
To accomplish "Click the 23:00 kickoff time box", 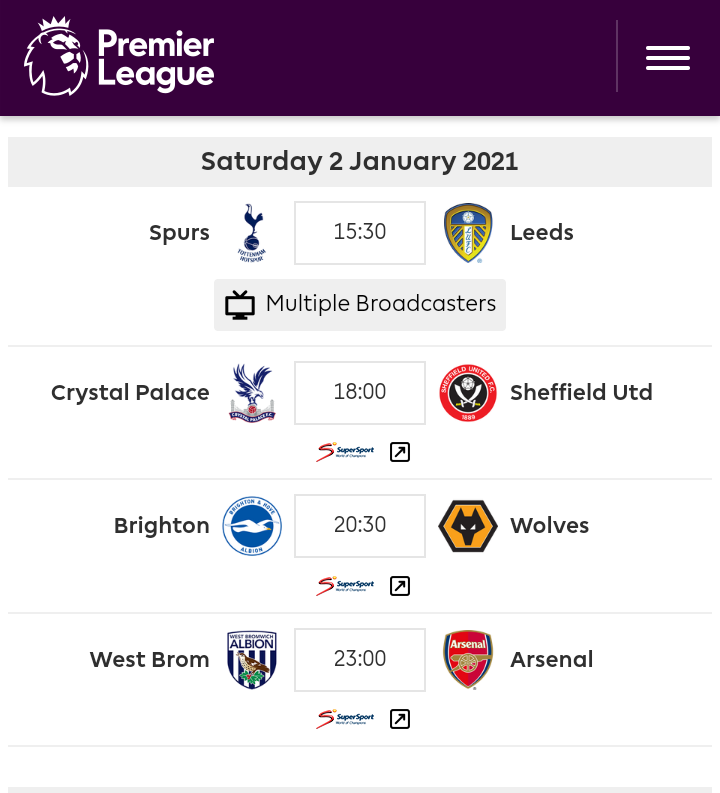I will [360, 659].
